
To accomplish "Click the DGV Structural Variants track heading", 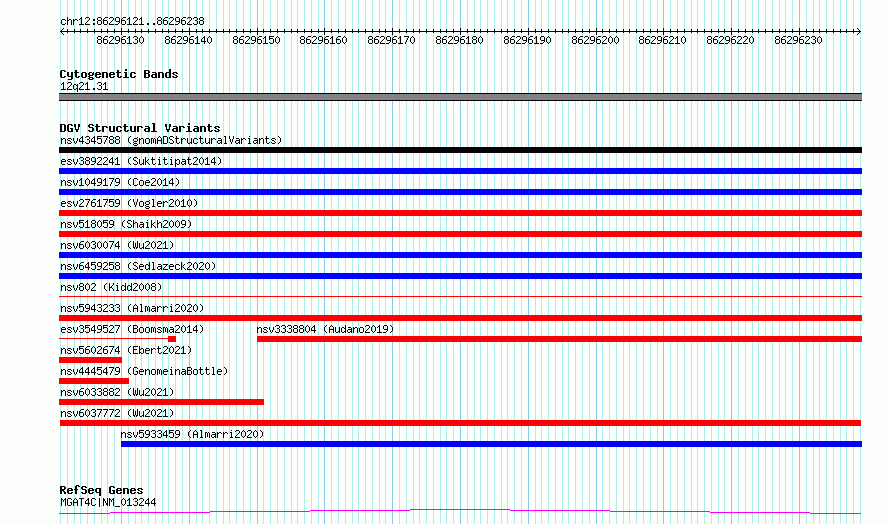I will (x=140, y=128).
